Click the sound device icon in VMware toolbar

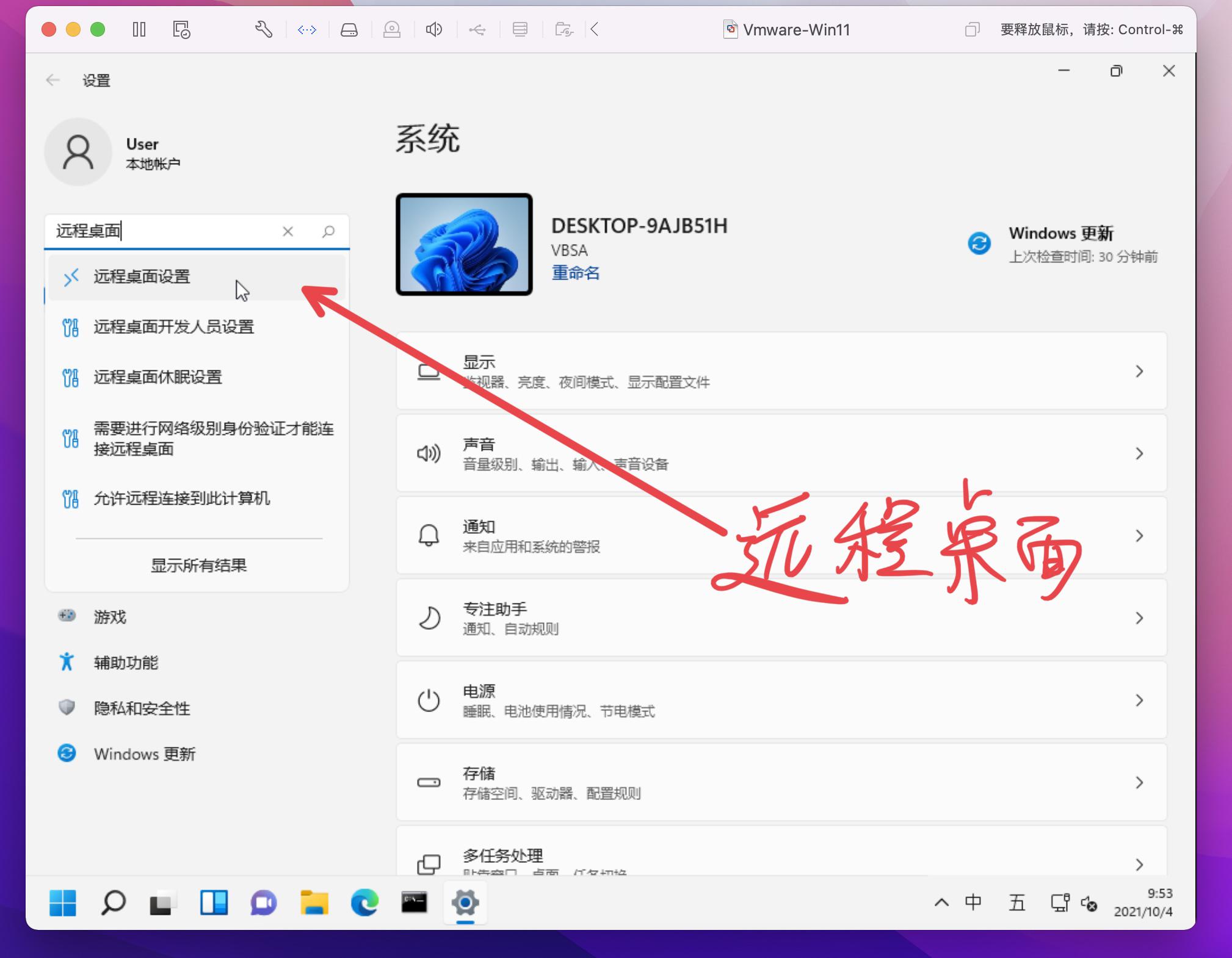(x=433, y=29)
